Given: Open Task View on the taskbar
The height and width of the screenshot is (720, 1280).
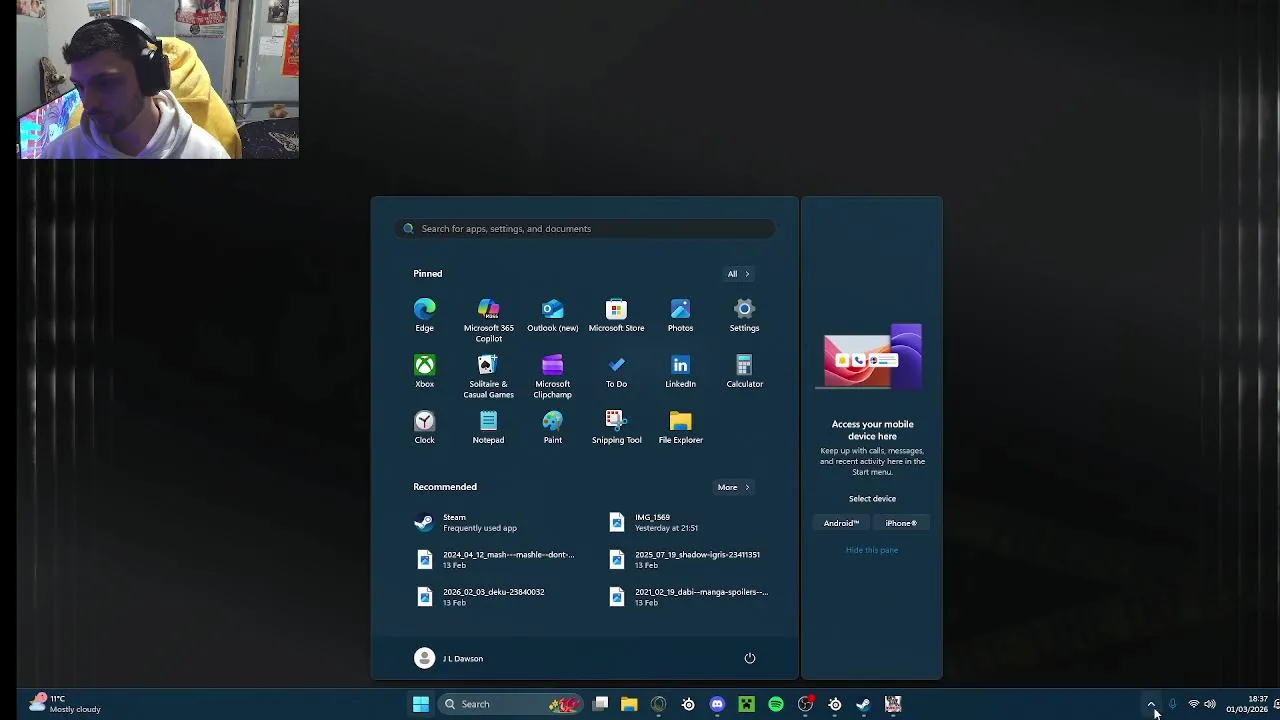Looking at the screenshot, I should click(600, 704).
